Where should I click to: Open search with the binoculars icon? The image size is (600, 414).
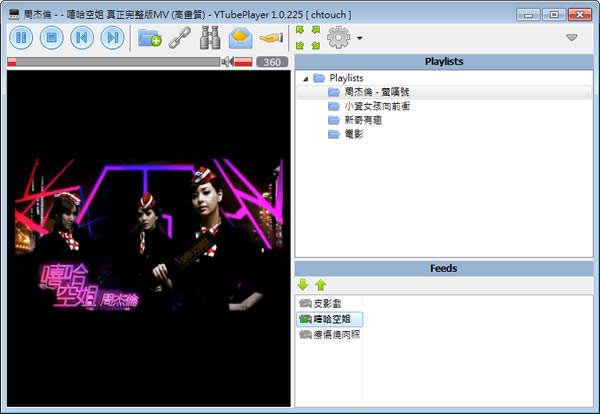pyautogui.click(x=211, y=38)
